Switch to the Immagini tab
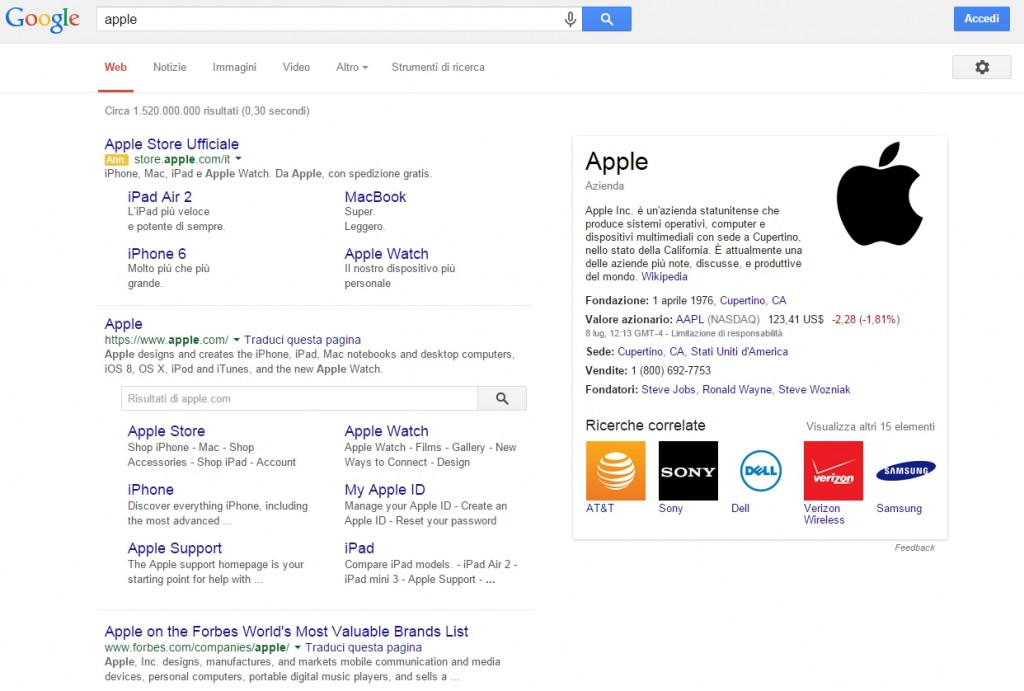The image size is (1024, 691). coord(234,67)
